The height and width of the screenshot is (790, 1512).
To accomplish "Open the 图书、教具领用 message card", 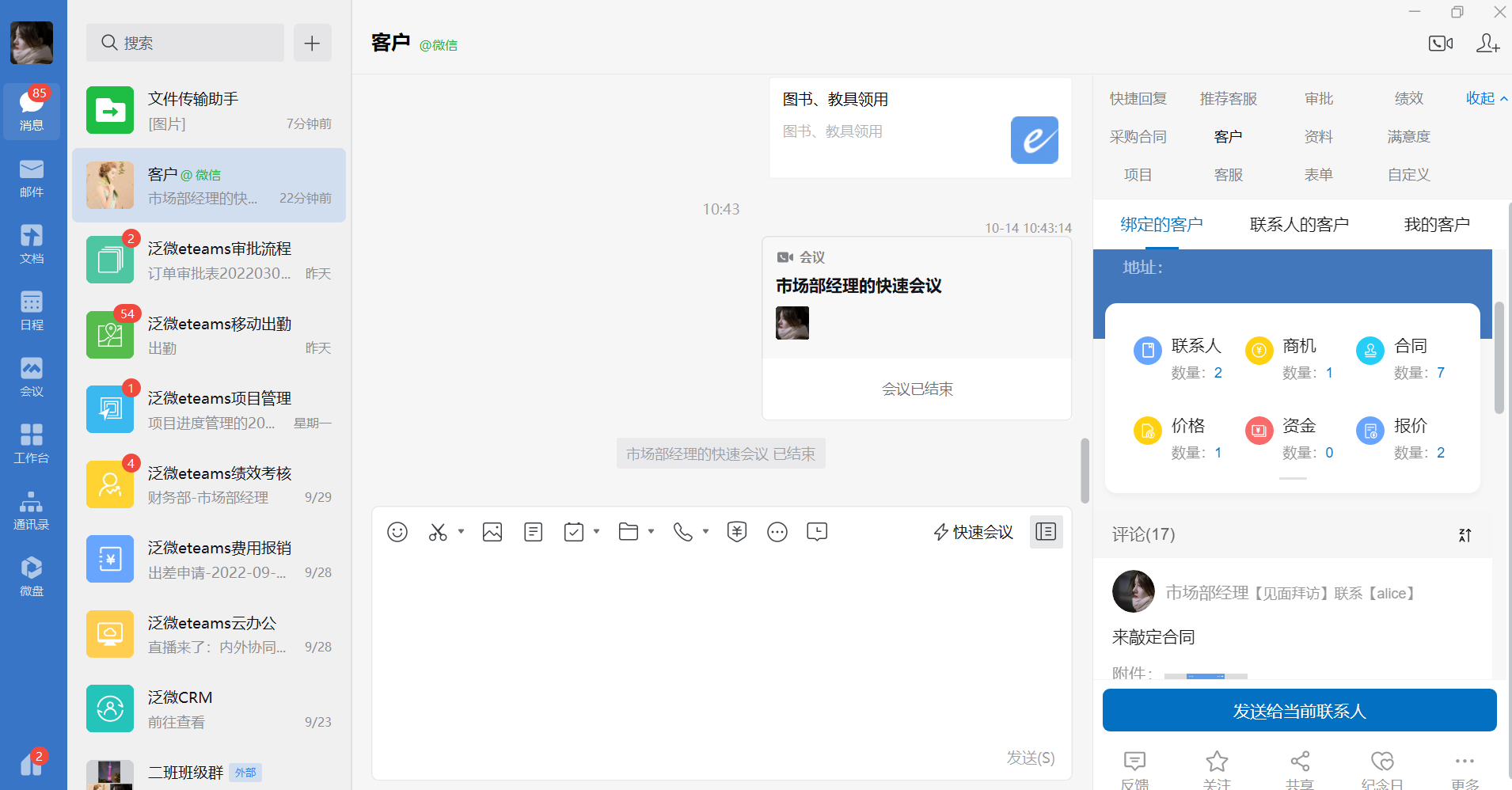I will point(920,127).
